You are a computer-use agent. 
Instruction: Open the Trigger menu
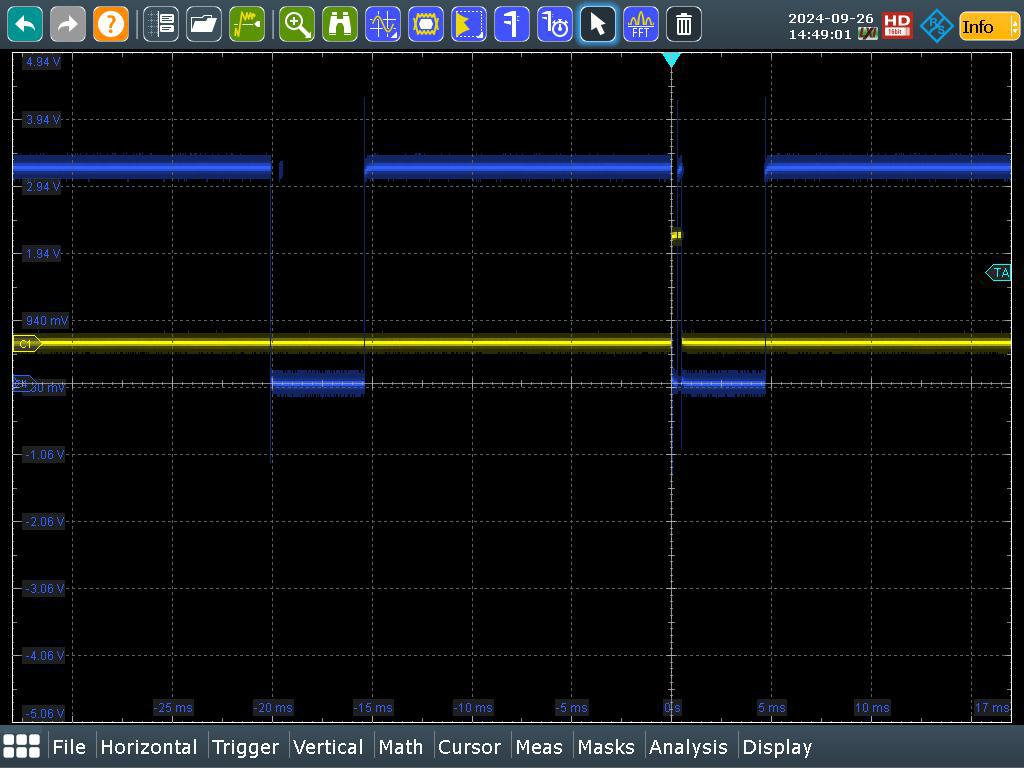click(245, 747)
